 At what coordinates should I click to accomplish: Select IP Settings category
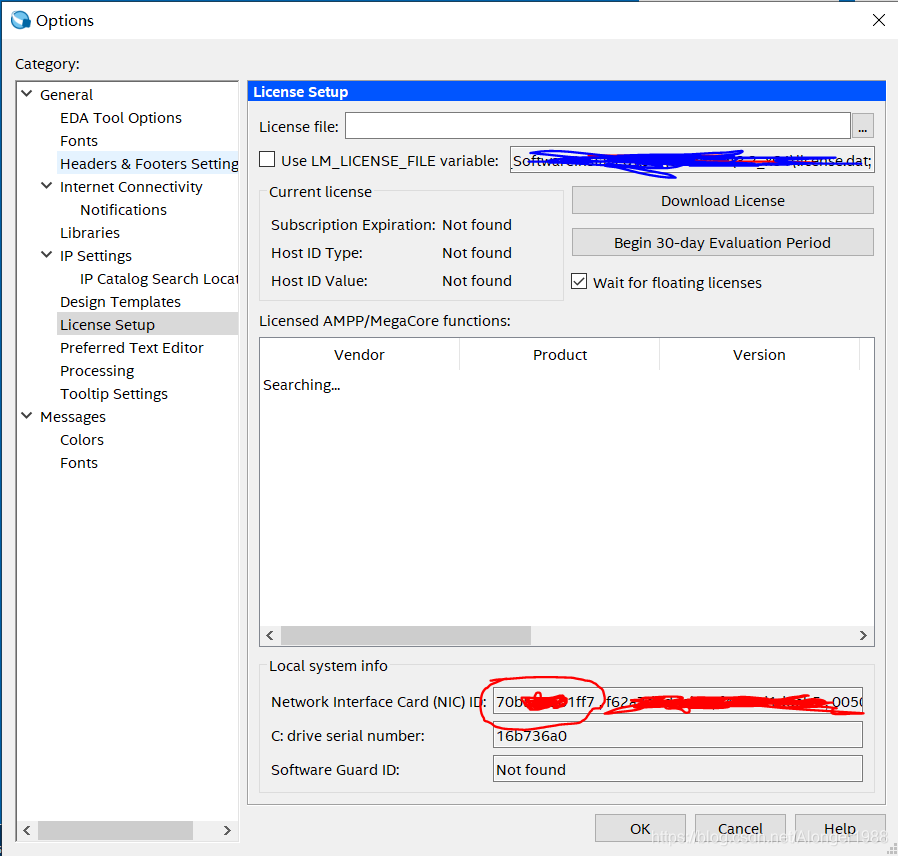[96, 255]
